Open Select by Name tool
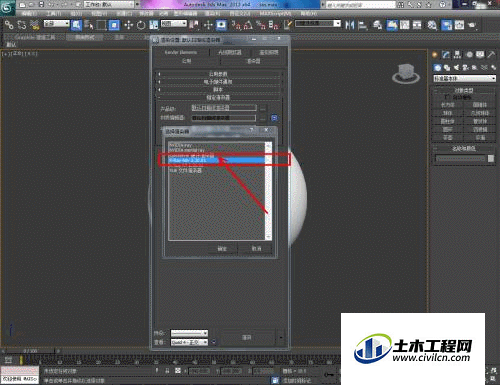Screen dimensions: 500x385 point(89,25)
